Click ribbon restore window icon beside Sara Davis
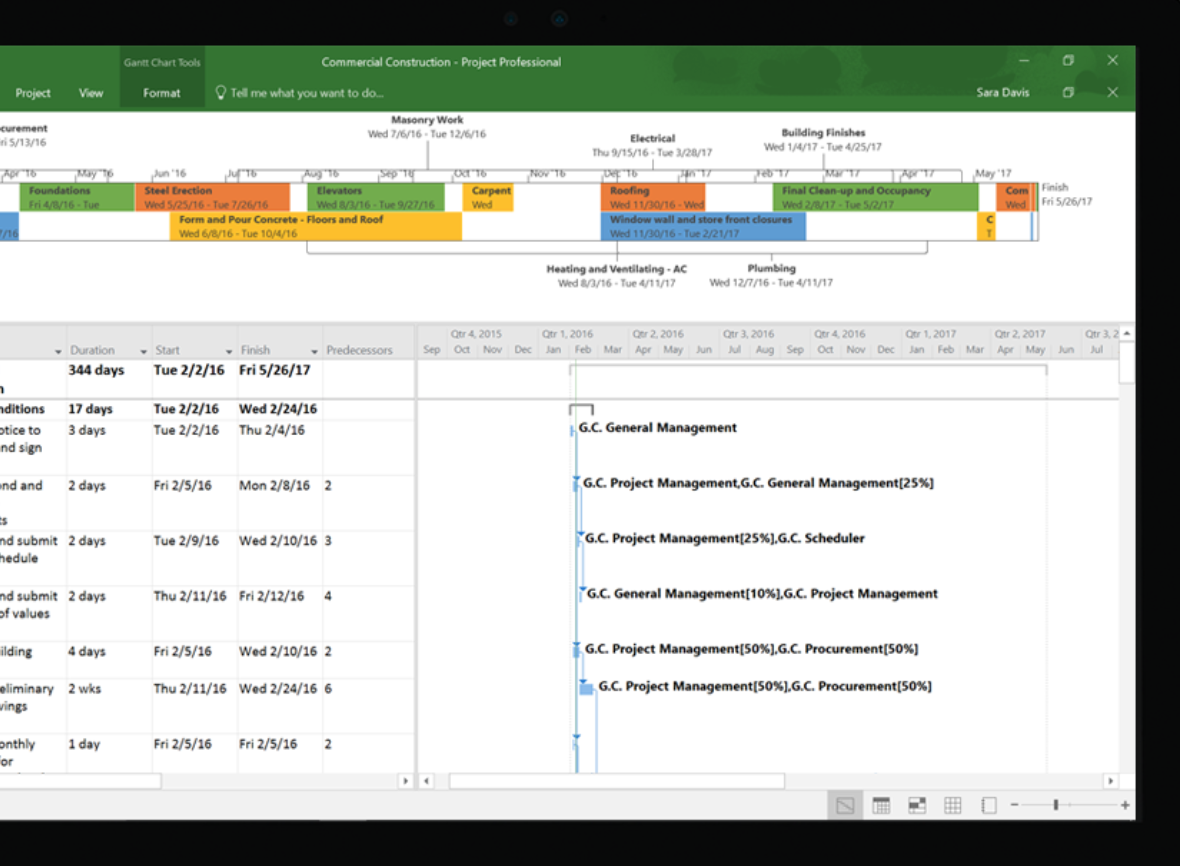 pos(1068,93)
